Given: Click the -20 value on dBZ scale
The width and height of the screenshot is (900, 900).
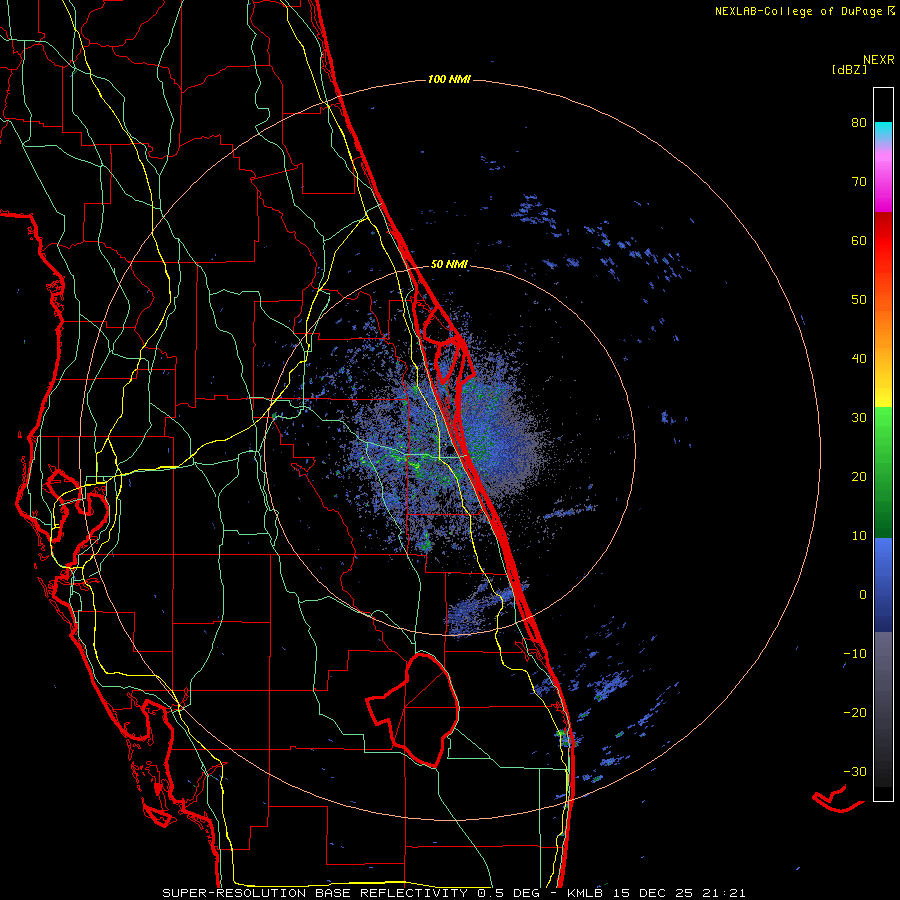Looking at the screenshot, I should coord(855,713).
